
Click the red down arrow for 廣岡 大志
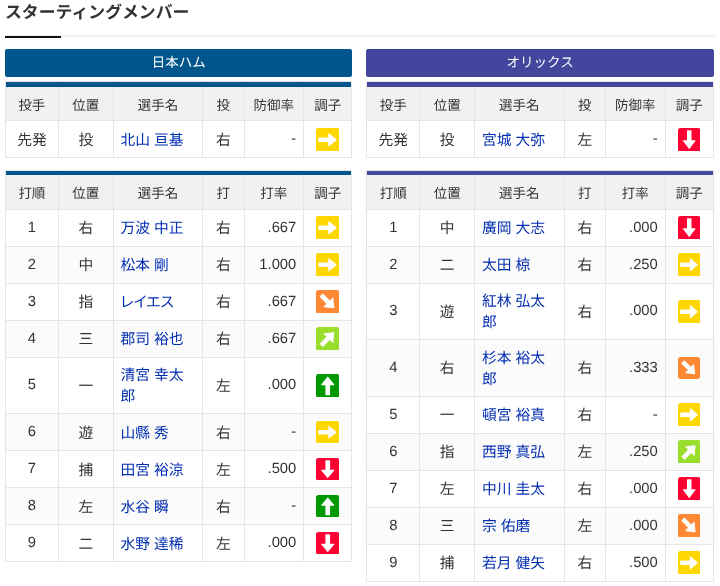click(689, 228)
